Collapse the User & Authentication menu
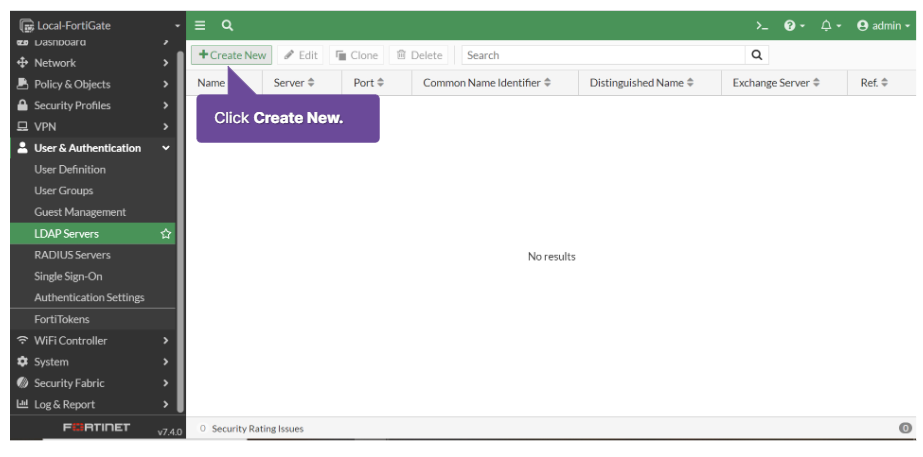The image size is (923, 457). click(x=93, y=148)
